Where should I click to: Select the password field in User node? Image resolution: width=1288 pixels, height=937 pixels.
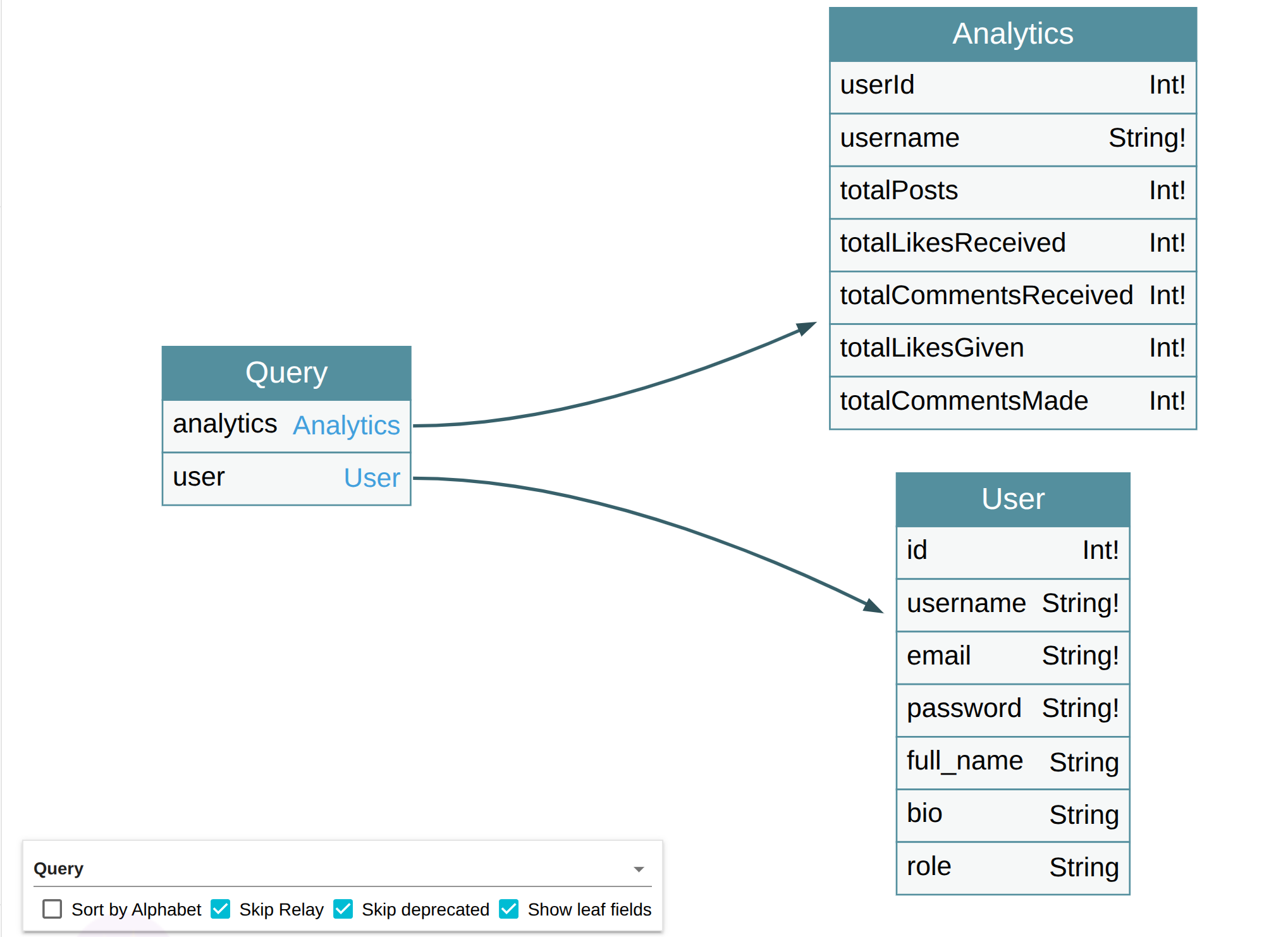(x=1012, y=709)
